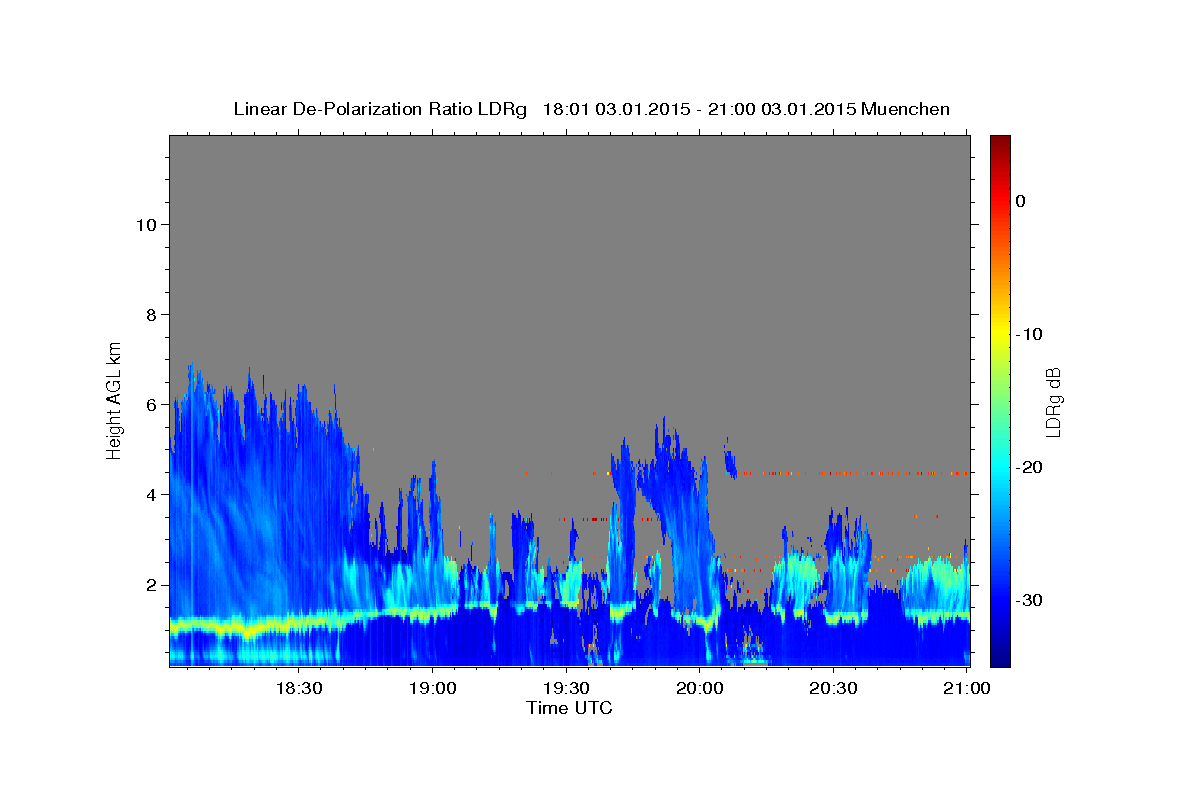Click the 20:30 time tick label
This screenshot has width=1200, height=800.
point(834,688)
